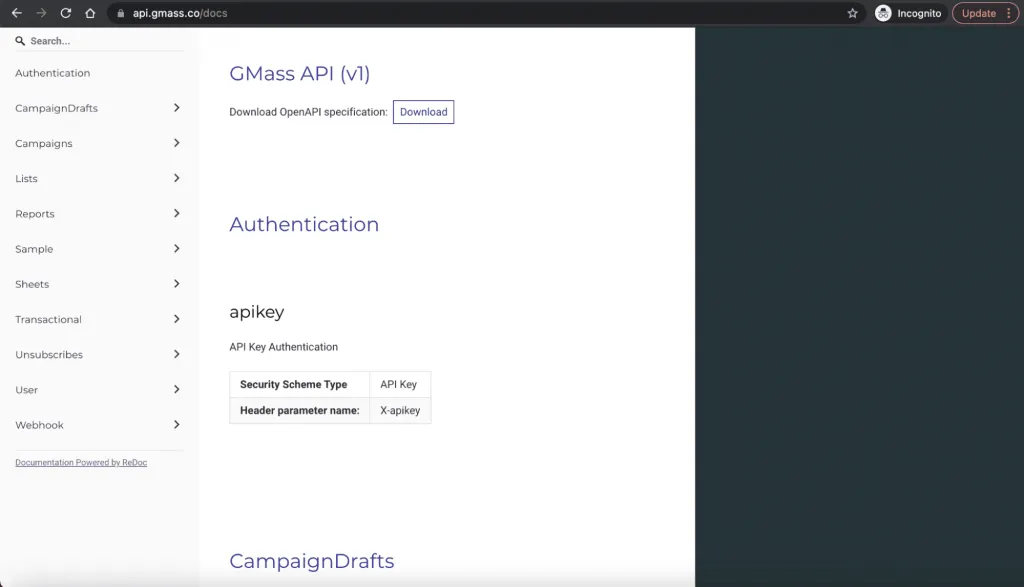Click the GMass API (v1) heading

[300, 73]
